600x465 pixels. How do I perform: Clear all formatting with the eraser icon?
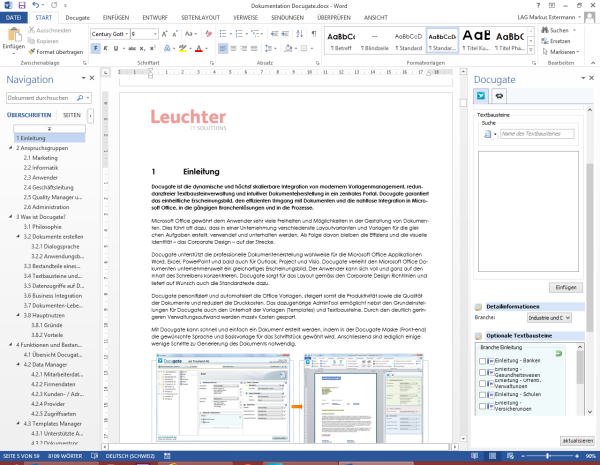point(209,34)
